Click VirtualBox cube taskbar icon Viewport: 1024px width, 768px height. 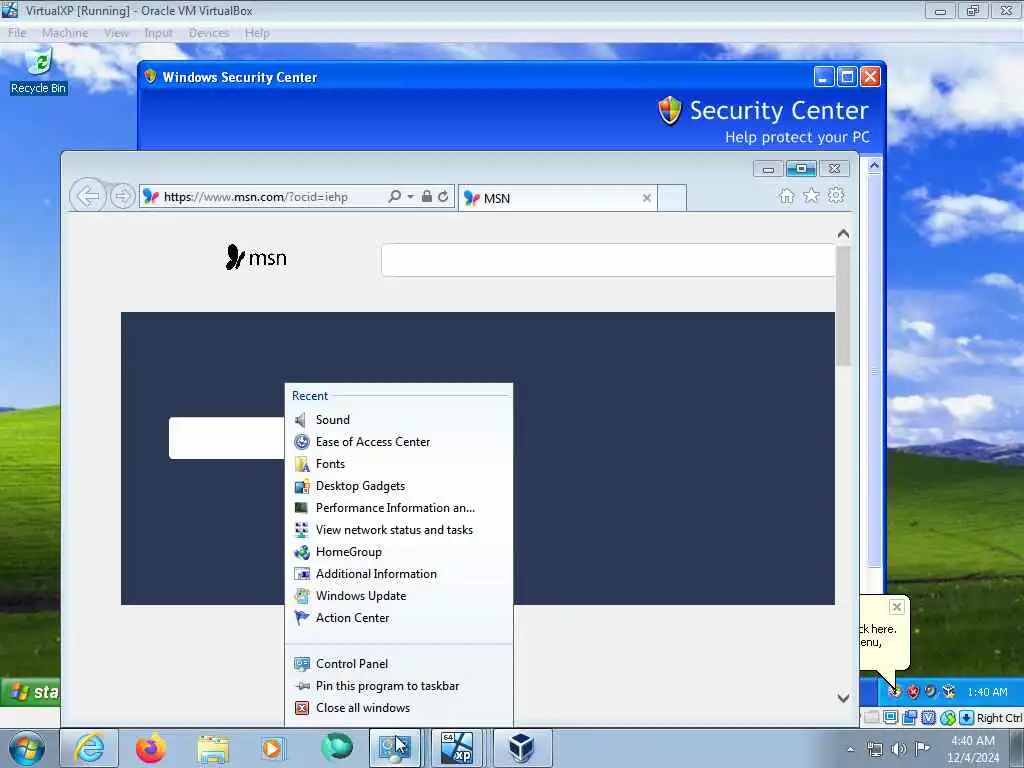[x=522, y=748]
